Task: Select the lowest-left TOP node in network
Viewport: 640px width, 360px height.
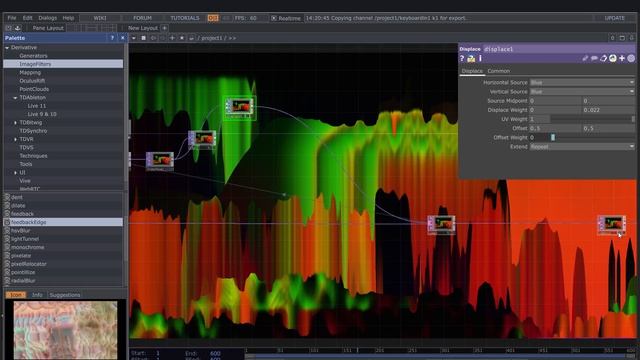Action: 160,160
